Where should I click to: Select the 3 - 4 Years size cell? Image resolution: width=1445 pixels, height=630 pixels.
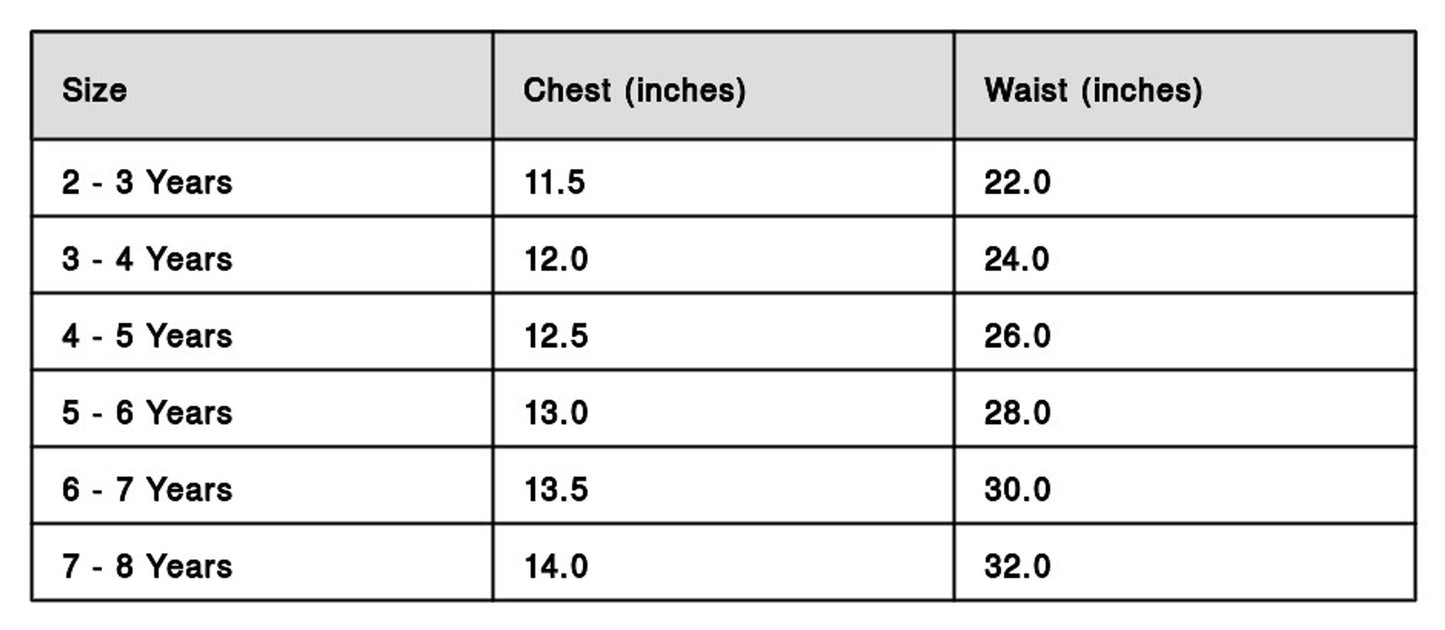pos(147,259)
